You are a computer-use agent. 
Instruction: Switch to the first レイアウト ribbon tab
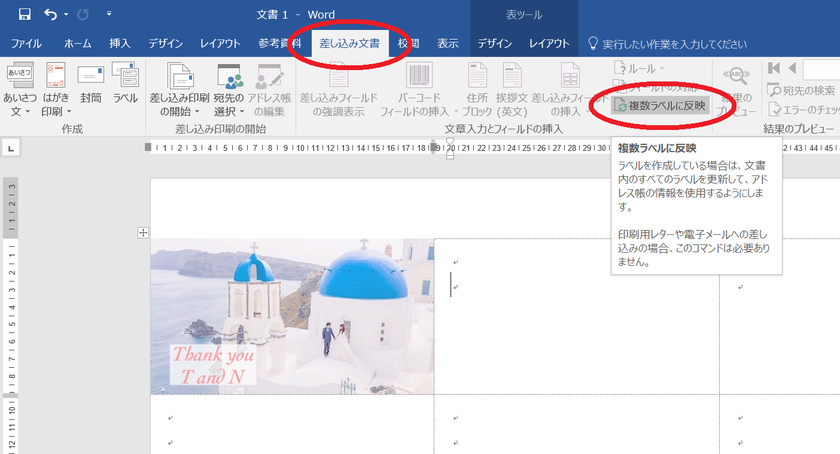pyautogui.click(x=220, y=43)
